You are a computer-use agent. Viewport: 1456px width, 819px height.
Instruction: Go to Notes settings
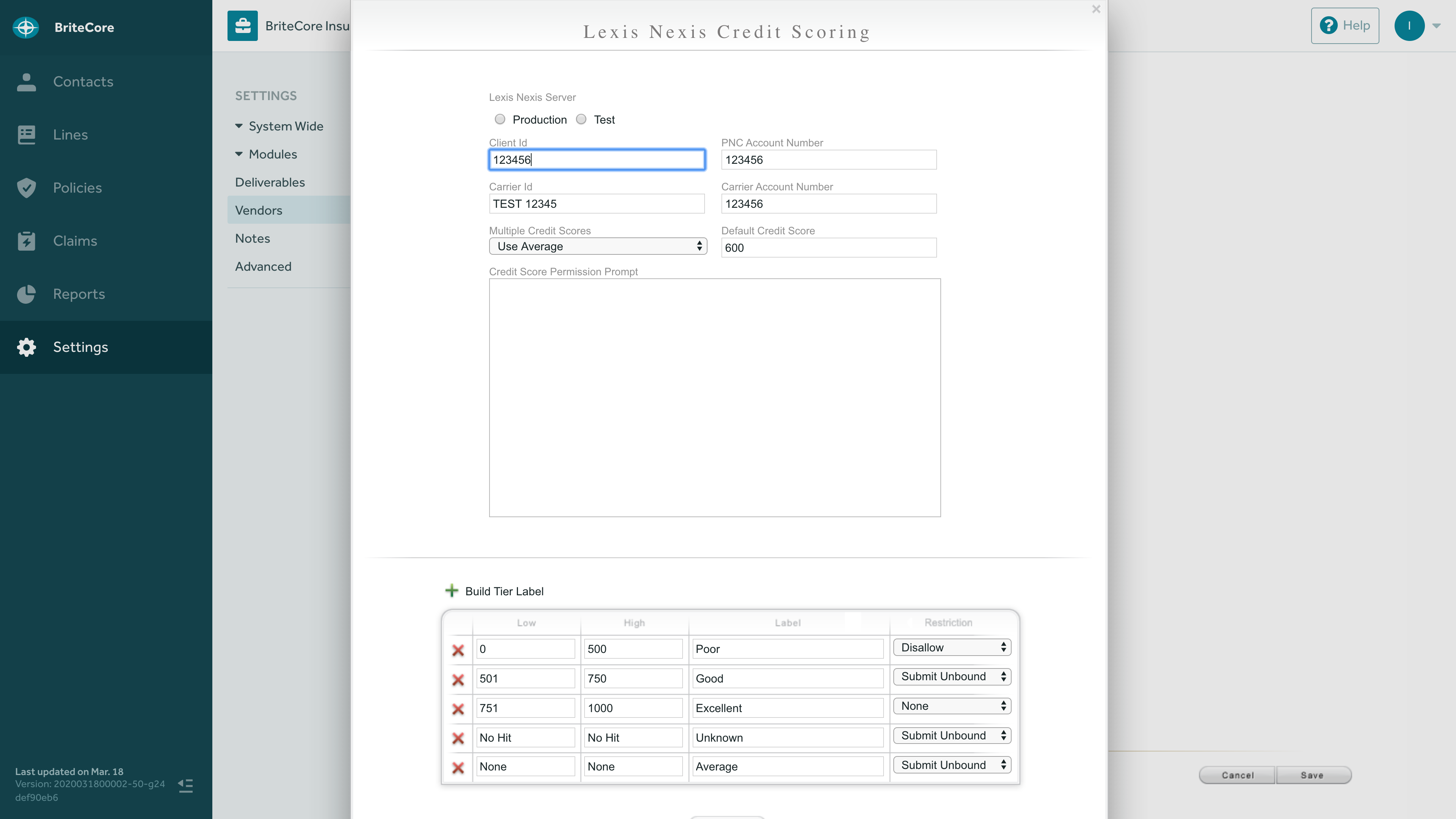pos(253,238)
